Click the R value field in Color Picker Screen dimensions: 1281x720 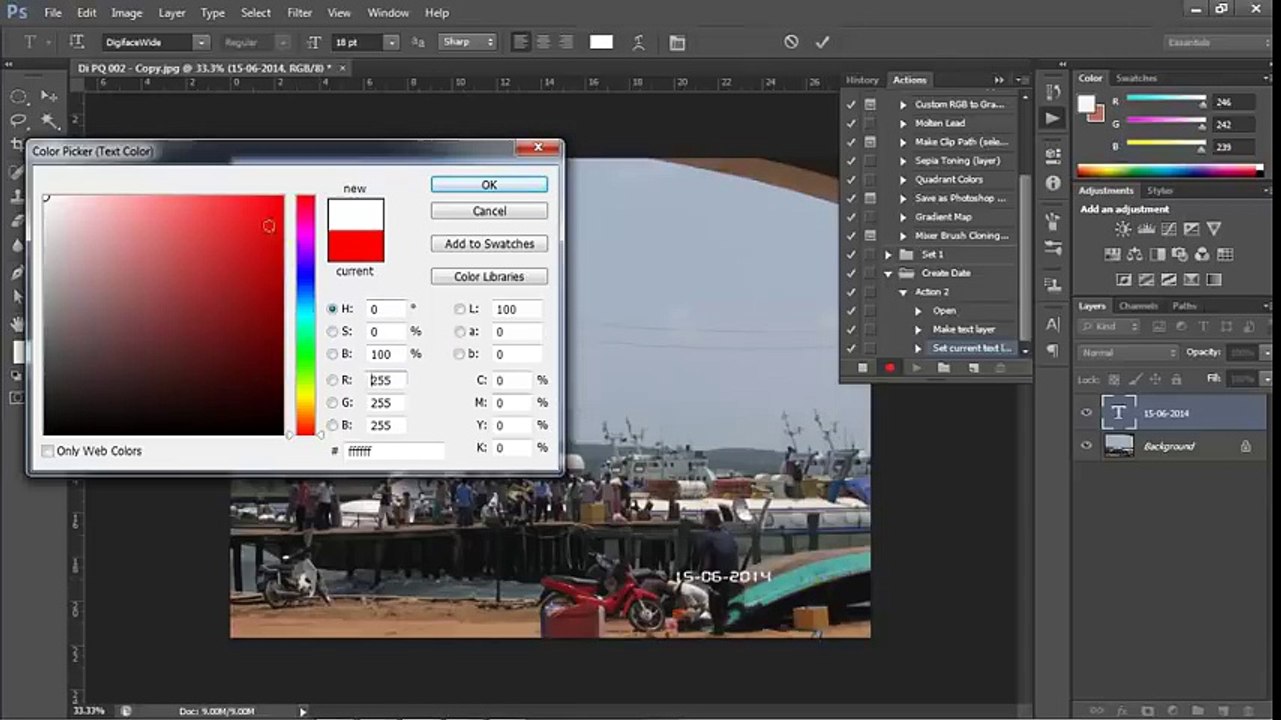(386, 380)
